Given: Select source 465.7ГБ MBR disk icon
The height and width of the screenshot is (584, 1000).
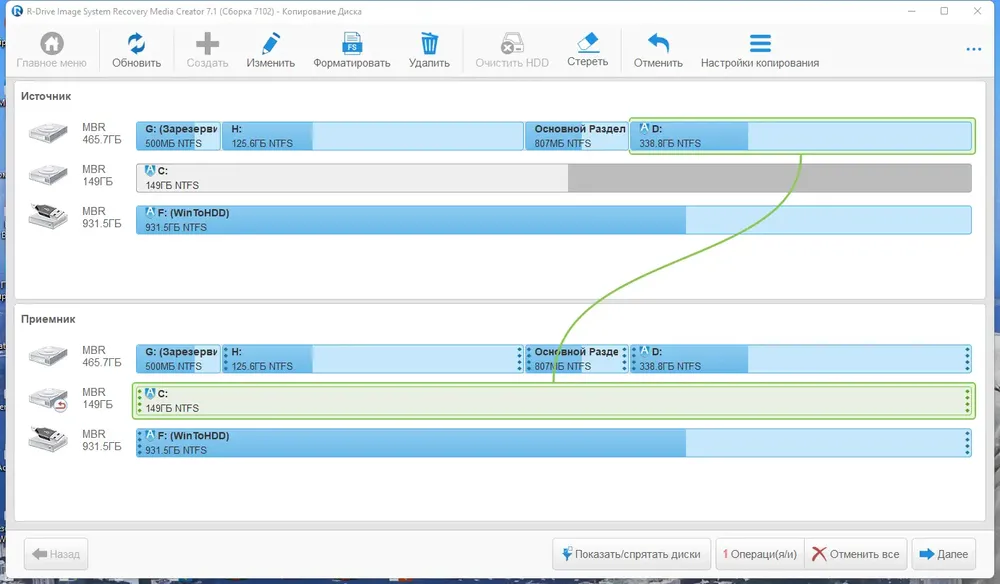Looking at the screenshot, I should 48,133.
